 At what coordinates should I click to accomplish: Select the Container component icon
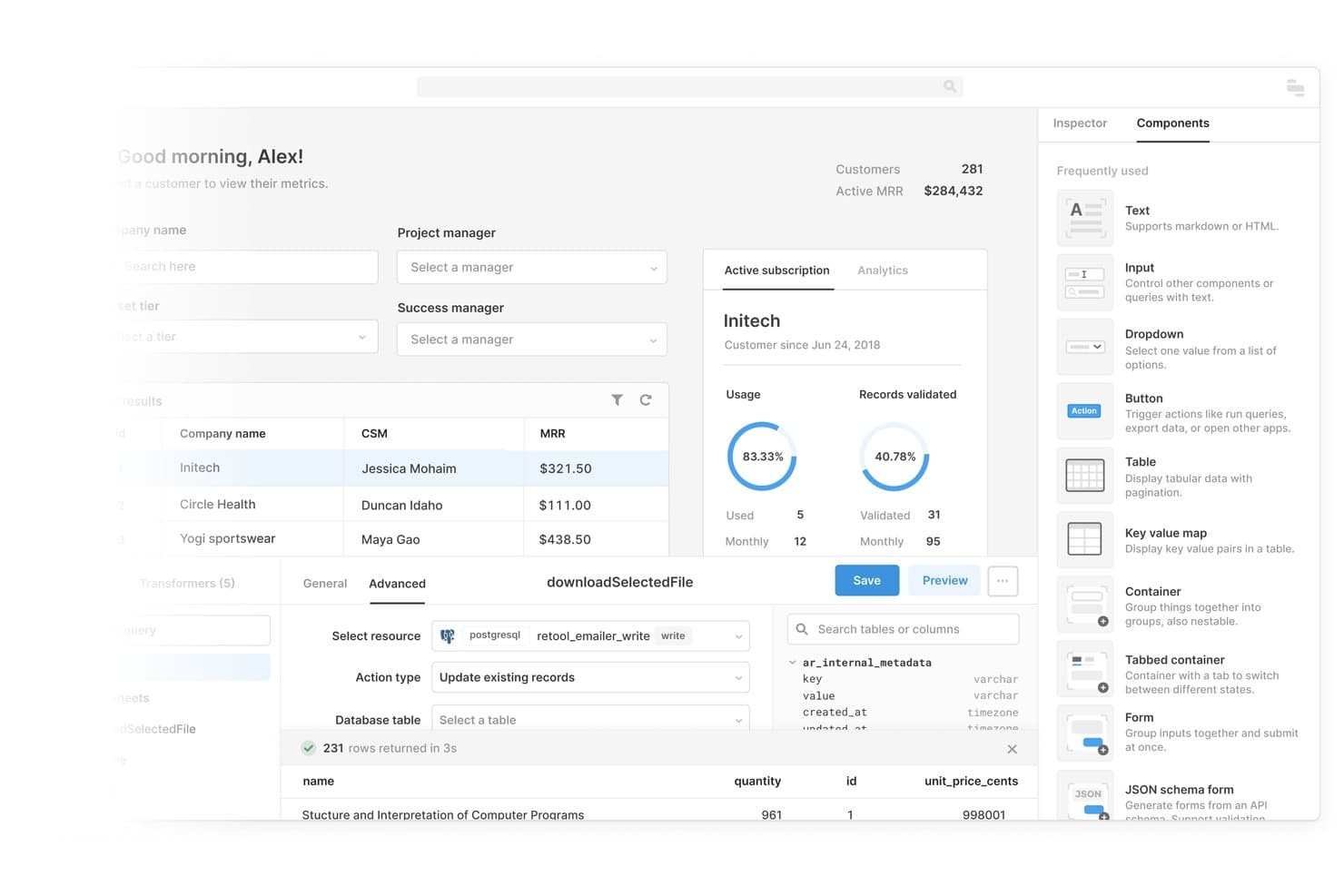[x=1085, y=605]
